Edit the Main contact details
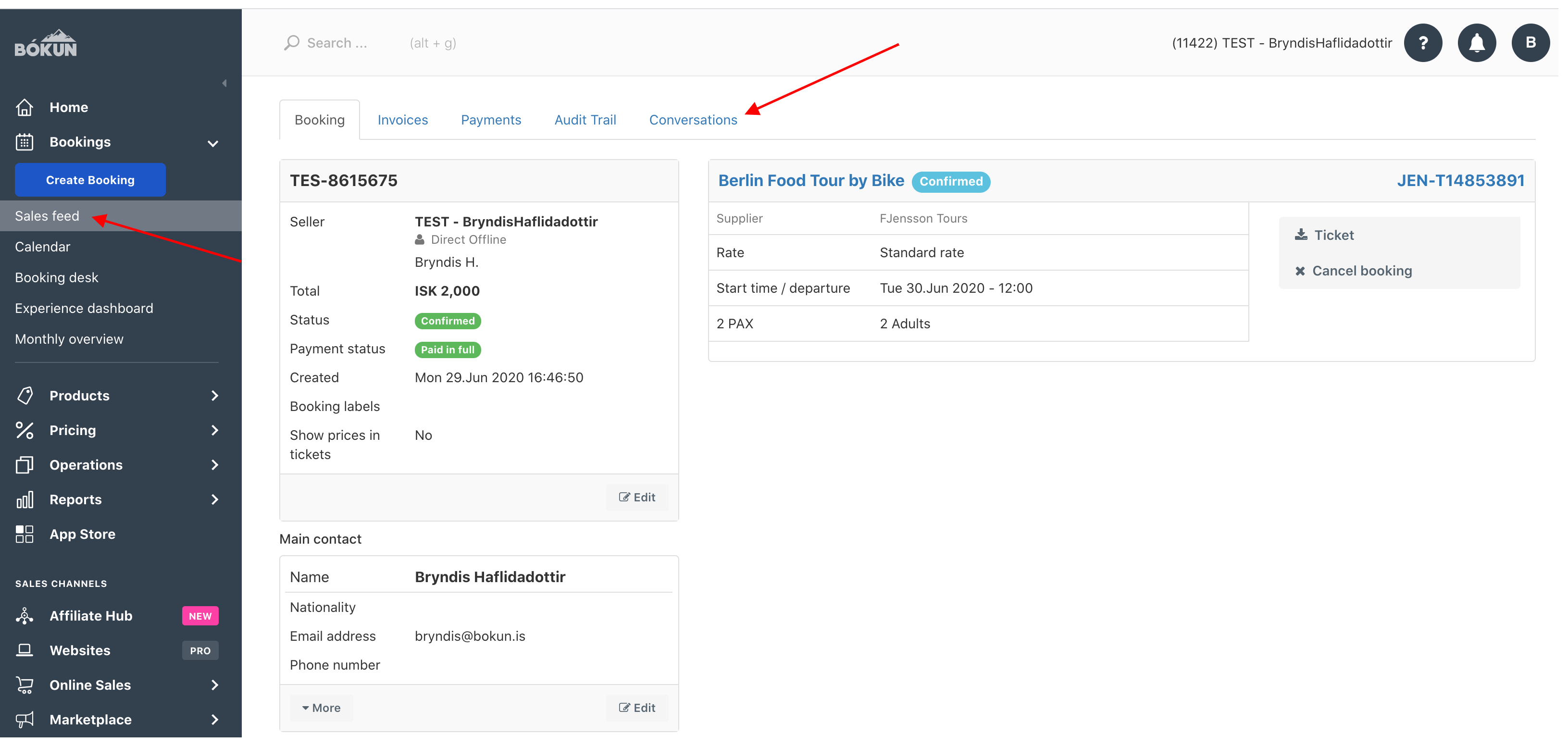Viewport: 1568px width, 747px height. [637, 708]
